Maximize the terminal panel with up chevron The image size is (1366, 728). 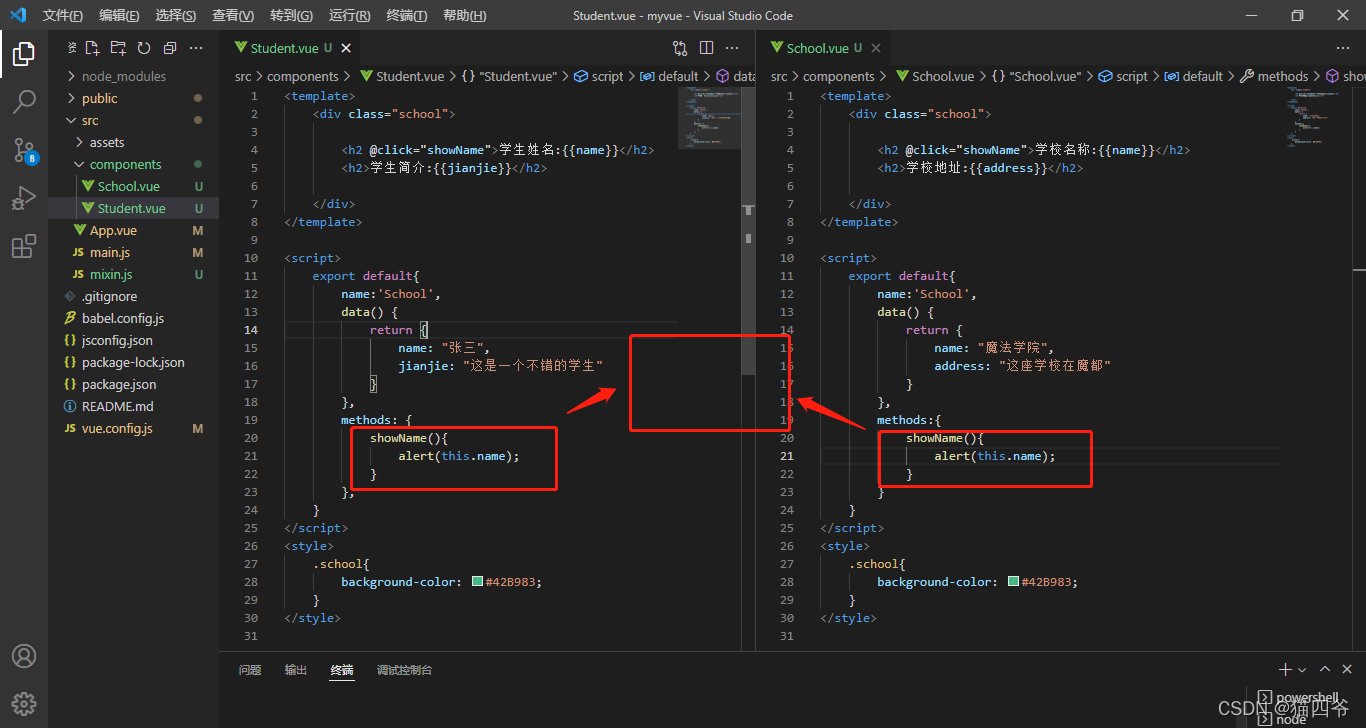pyautogui.click(x=1325, y=669)
